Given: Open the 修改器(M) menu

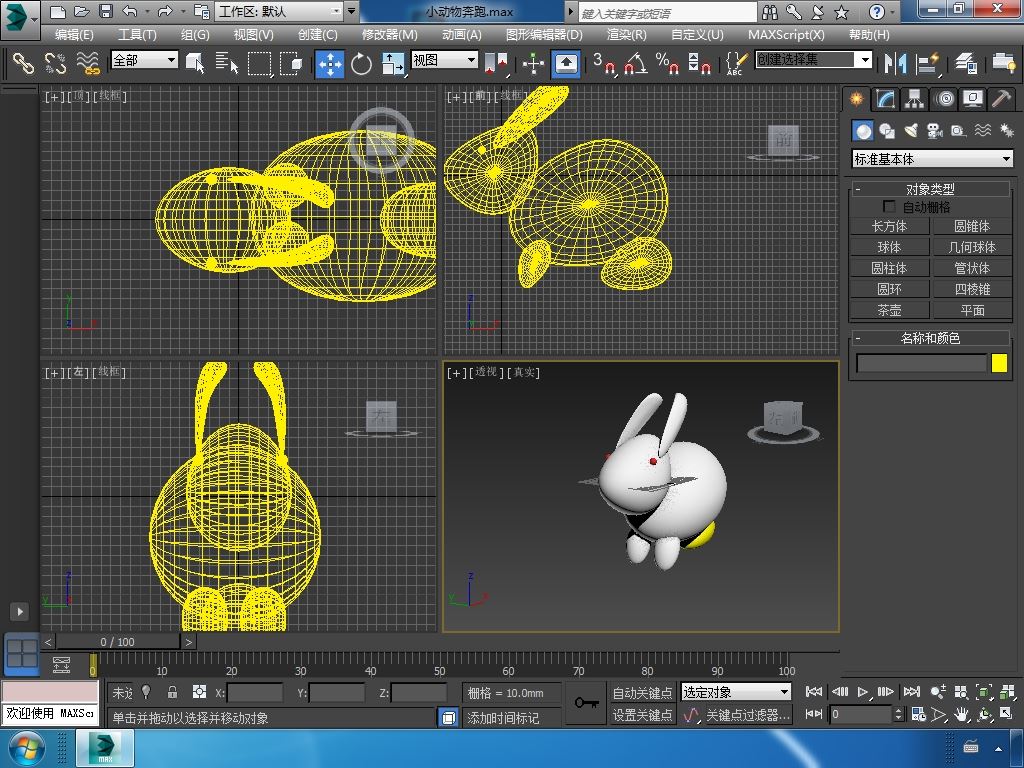Looking at the screenshot, I should 389,34.
